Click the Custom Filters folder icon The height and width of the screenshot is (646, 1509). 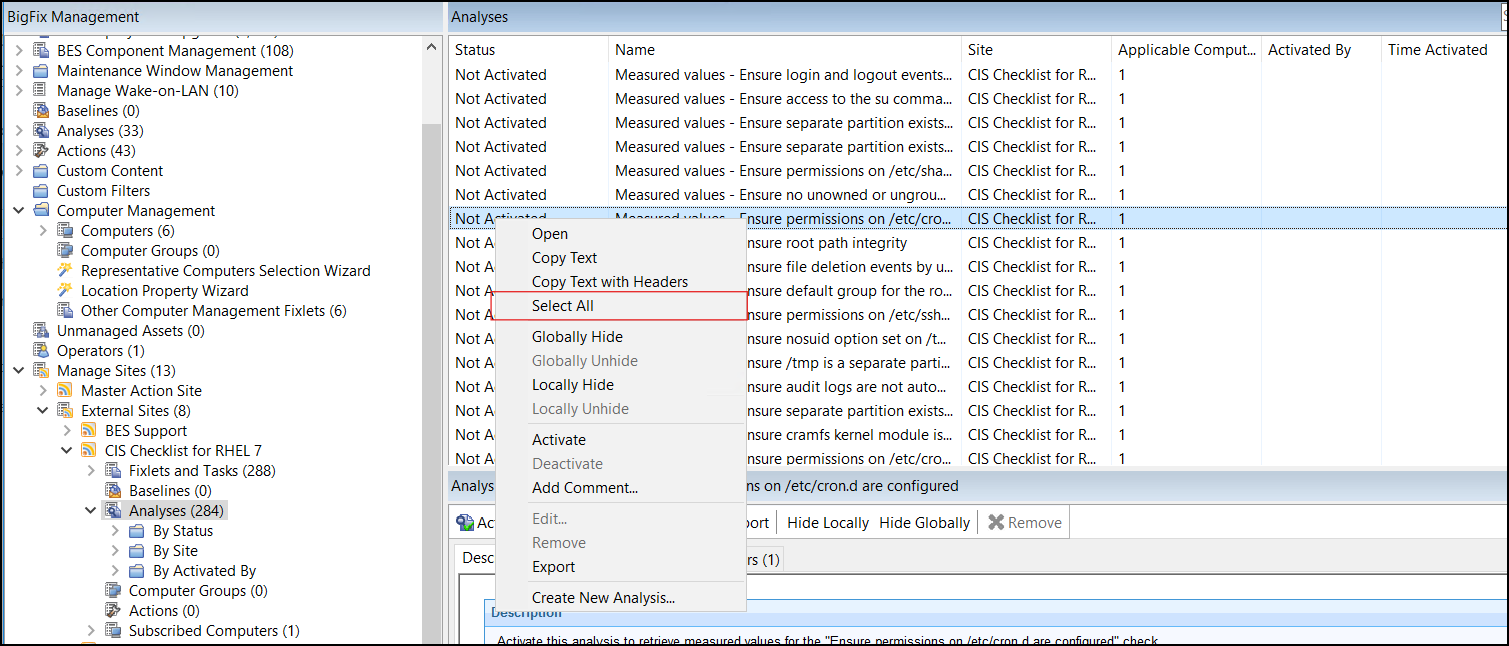pos(41,191)
